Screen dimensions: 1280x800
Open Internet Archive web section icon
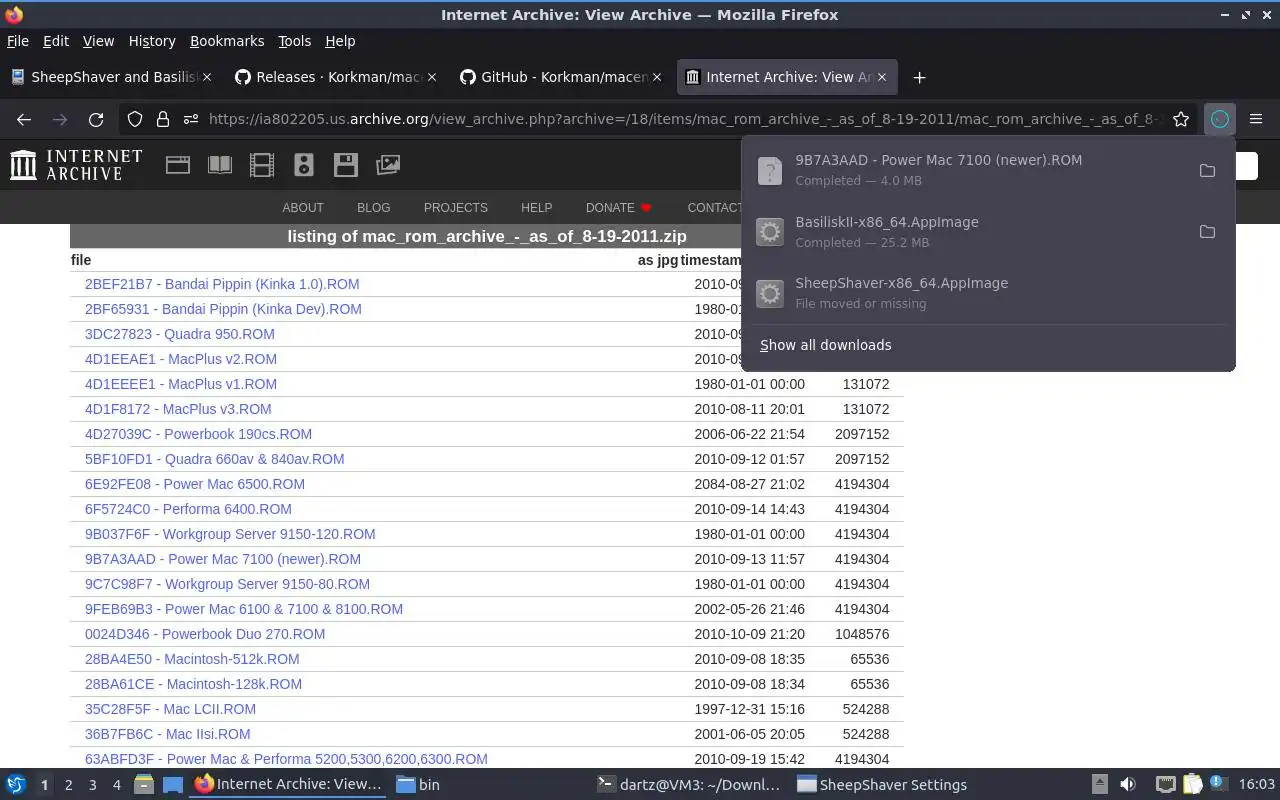178,165
